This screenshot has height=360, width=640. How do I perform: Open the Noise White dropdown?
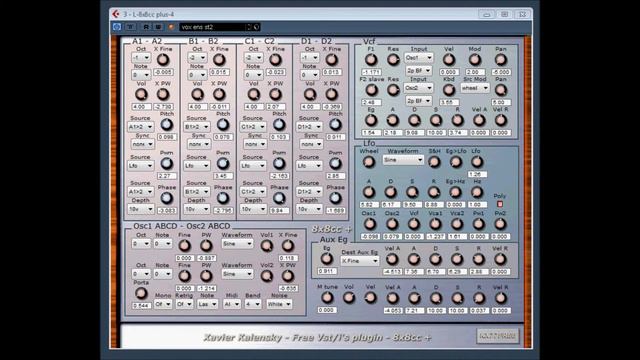coord(279,304)
